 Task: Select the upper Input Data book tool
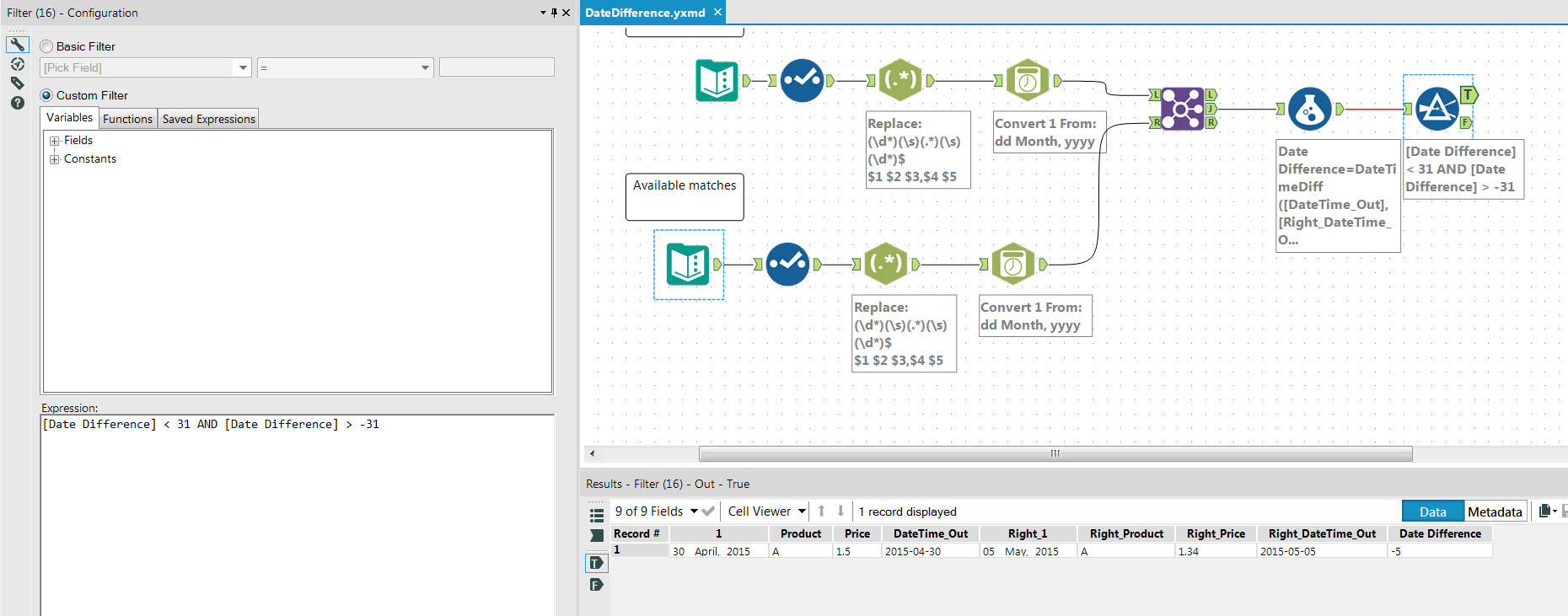pyautogui.click(x=717, y=81)
